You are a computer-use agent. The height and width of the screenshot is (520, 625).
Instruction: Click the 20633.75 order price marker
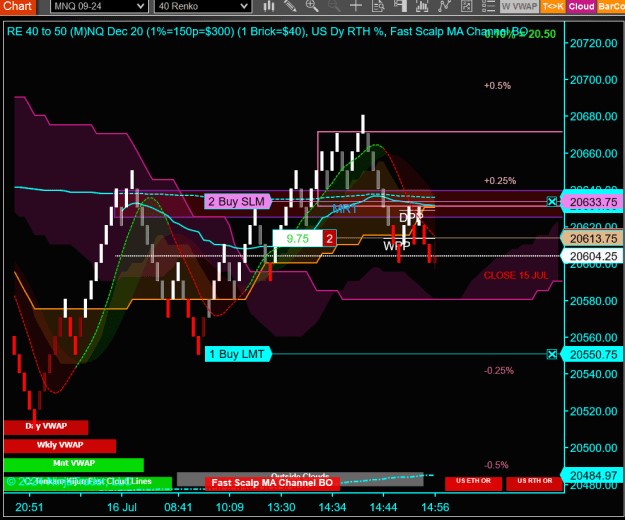tap(593, 202)
